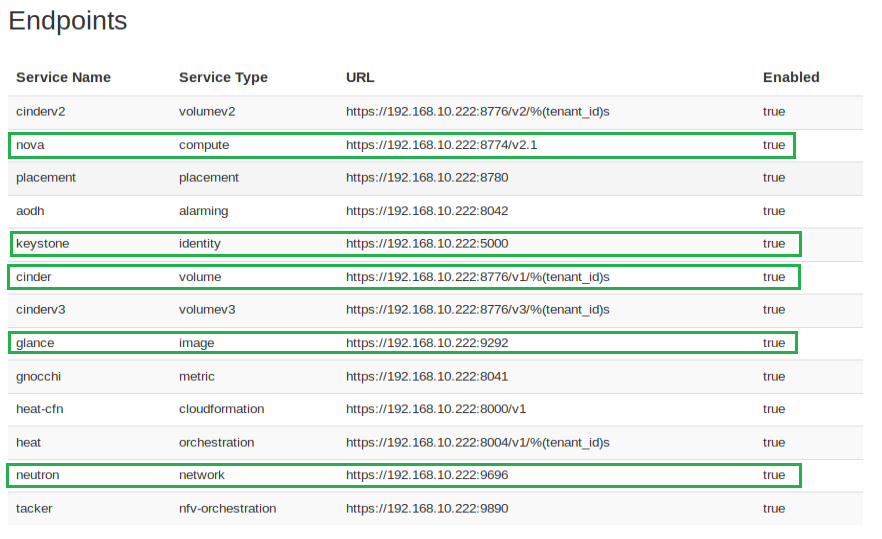882x539 pixels.
Task: Click the cinderv2 service name
Action: pyautogui.click(x=41, y=112)
